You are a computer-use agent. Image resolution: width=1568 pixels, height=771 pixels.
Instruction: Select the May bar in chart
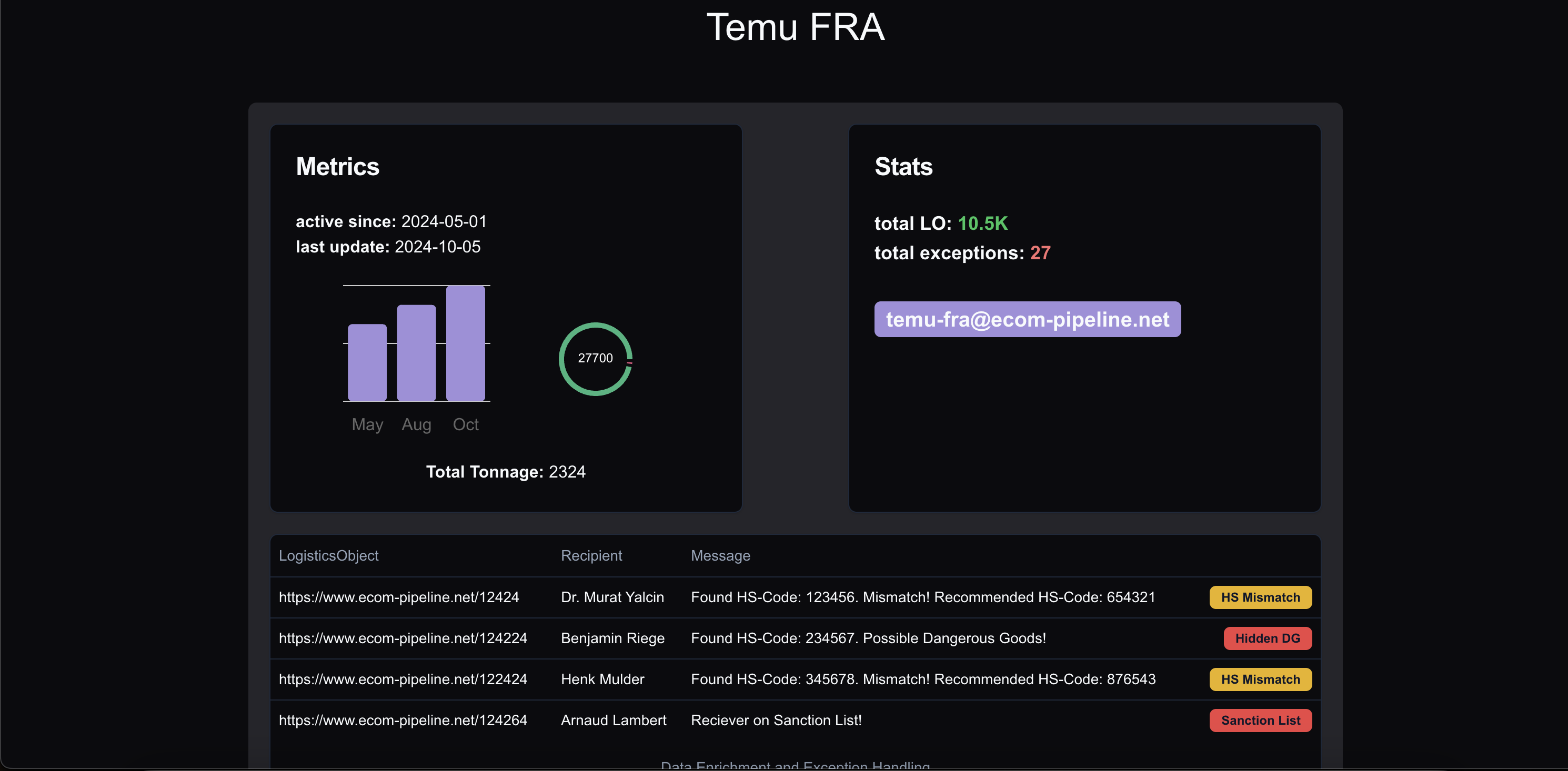point(367,362)
